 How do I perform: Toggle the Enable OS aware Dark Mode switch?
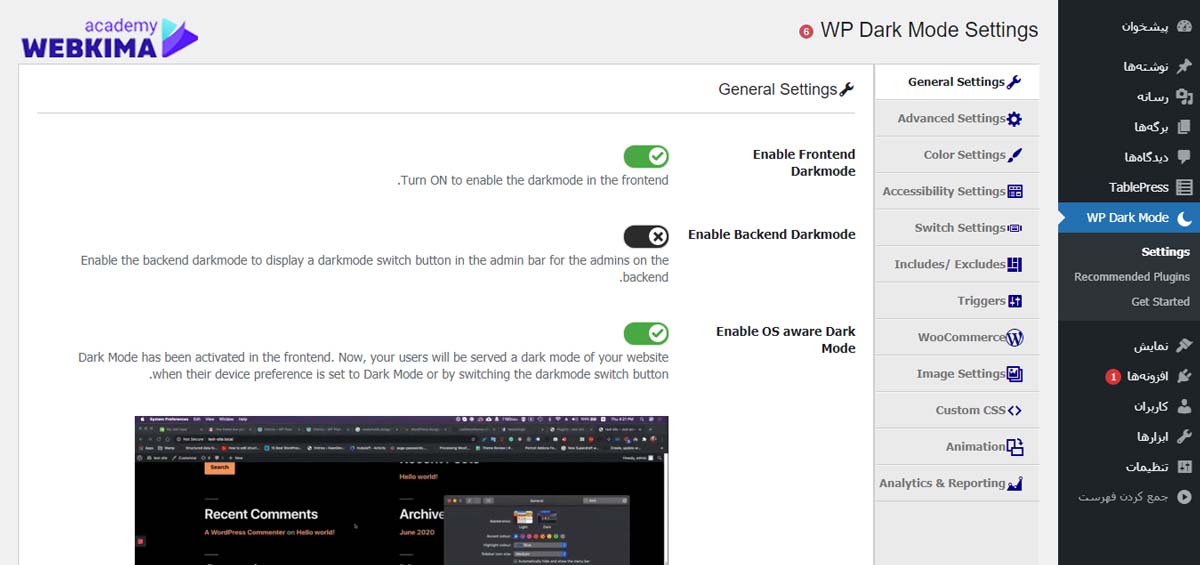[x=646, y=333]
